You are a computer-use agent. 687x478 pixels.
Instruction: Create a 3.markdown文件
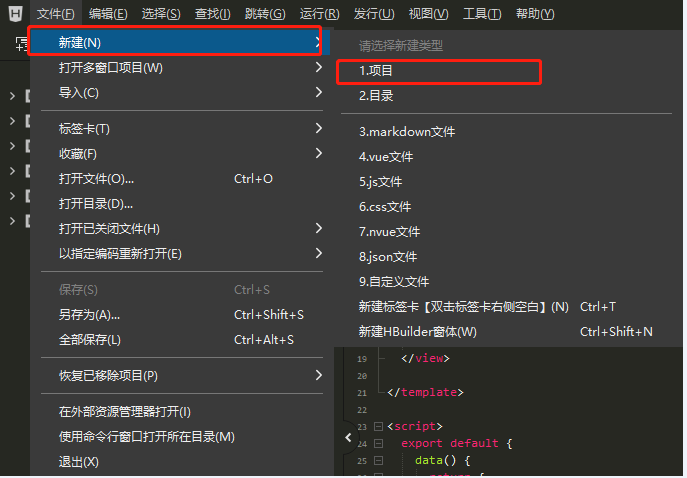[x=407, y=132]
